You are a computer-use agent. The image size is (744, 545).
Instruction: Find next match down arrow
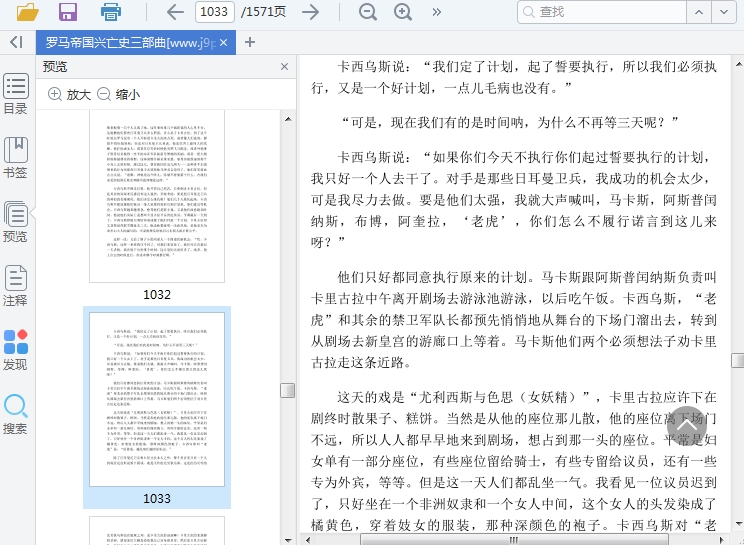724,12
